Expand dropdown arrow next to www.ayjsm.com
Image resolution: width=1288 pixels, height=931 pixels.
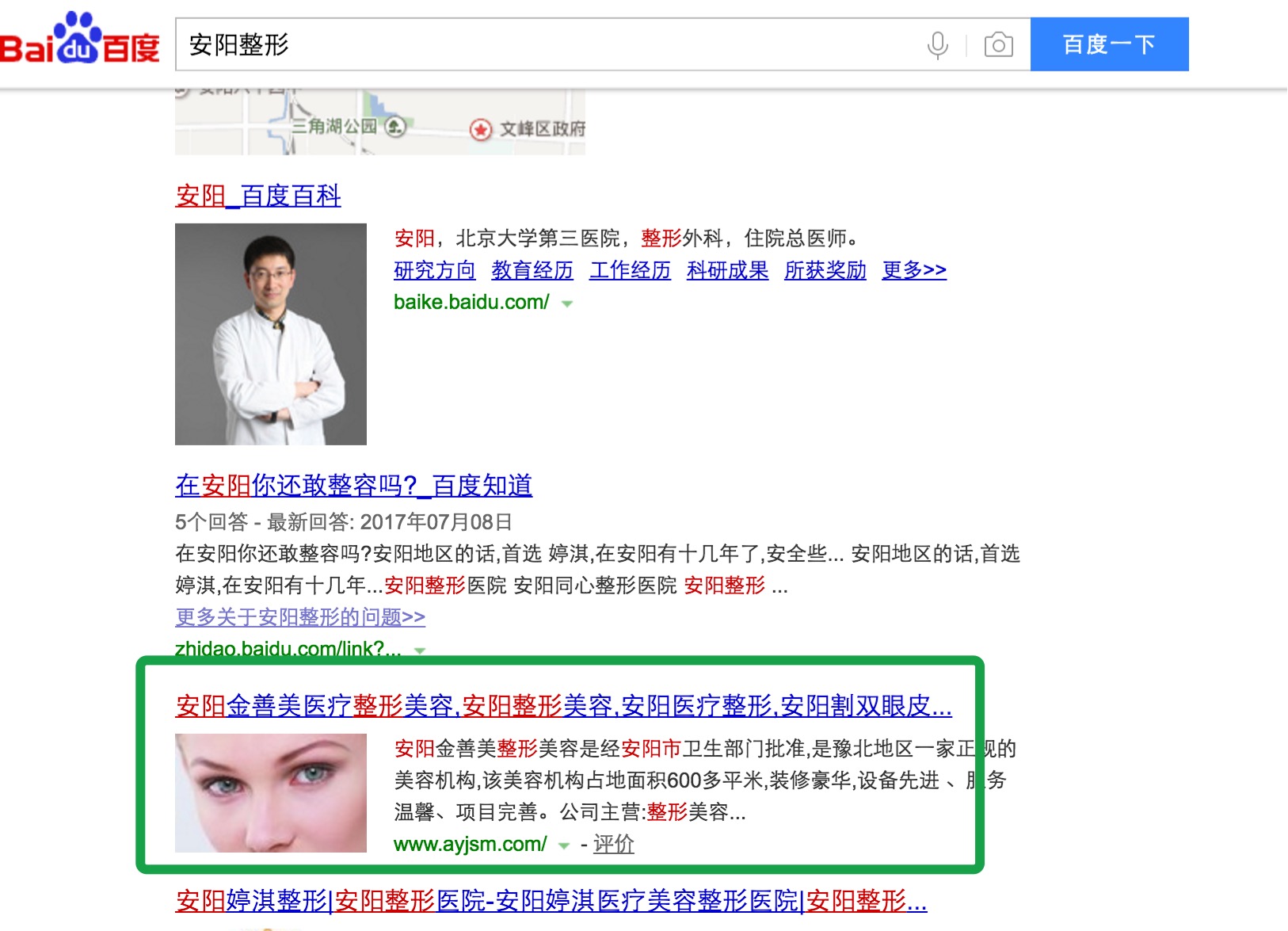point(564,846)
